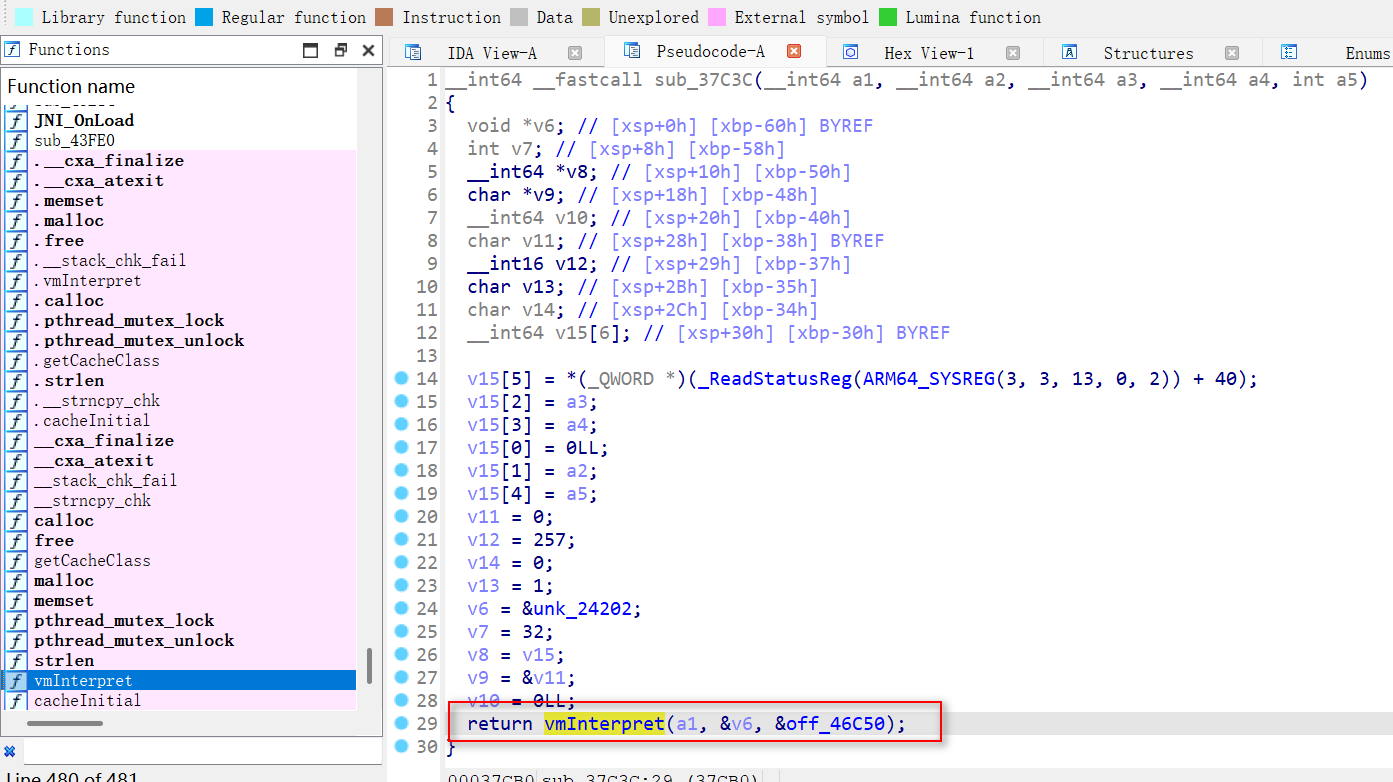Click the Pseudocode-A tab icon
1393x782 pixels.
point(631,50)
